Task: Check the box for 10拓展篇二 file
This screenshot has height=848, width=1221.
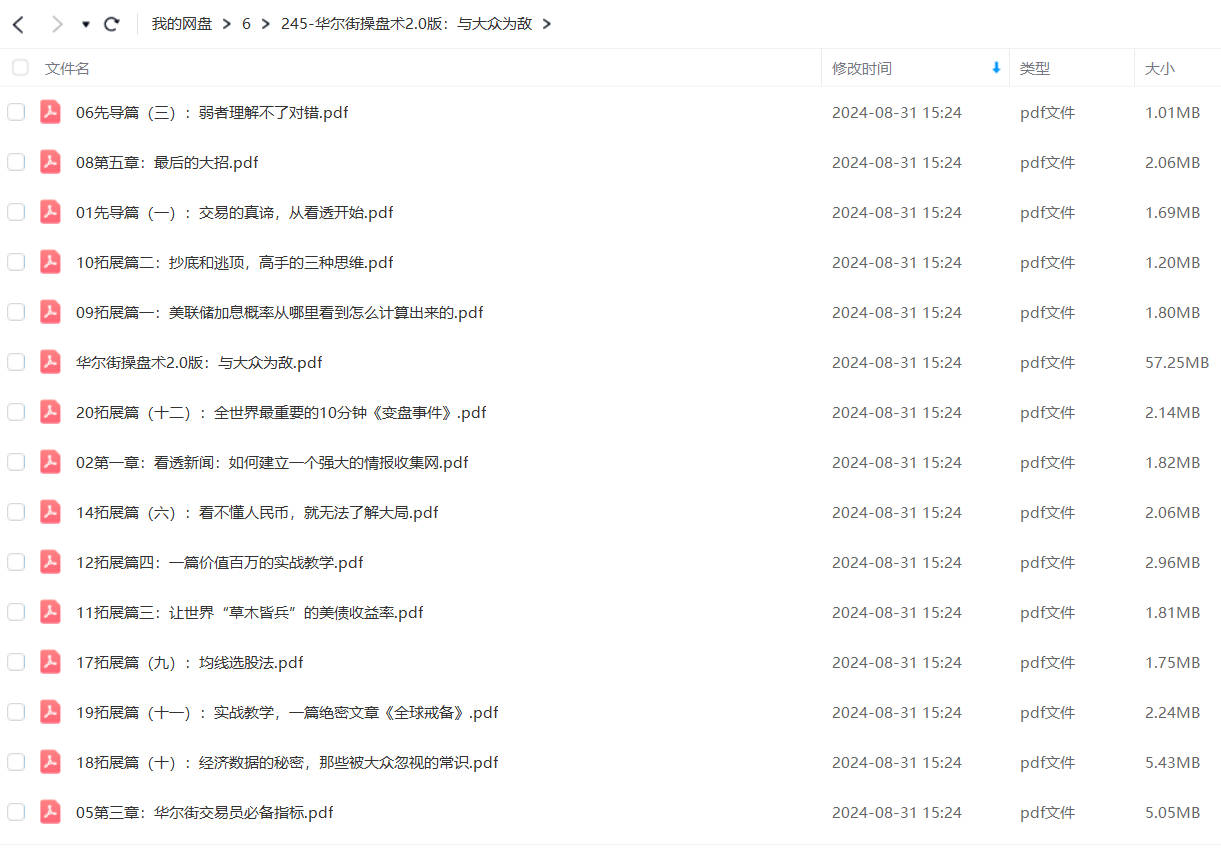Action: click(x=16, y=262)
